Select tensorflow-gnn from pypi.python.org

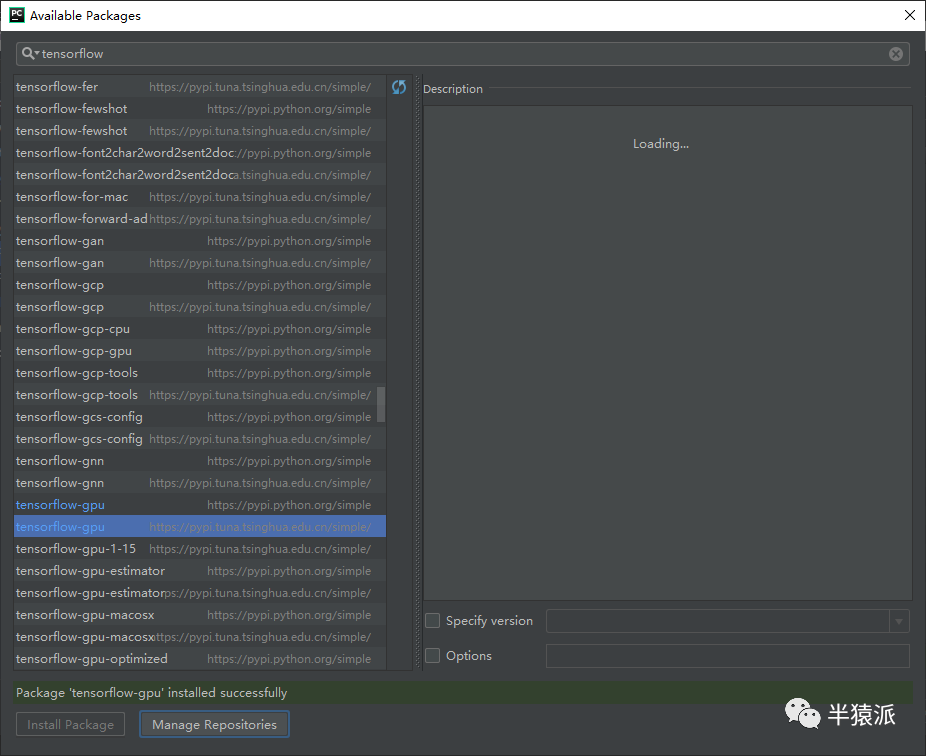[x=200, y=461]
